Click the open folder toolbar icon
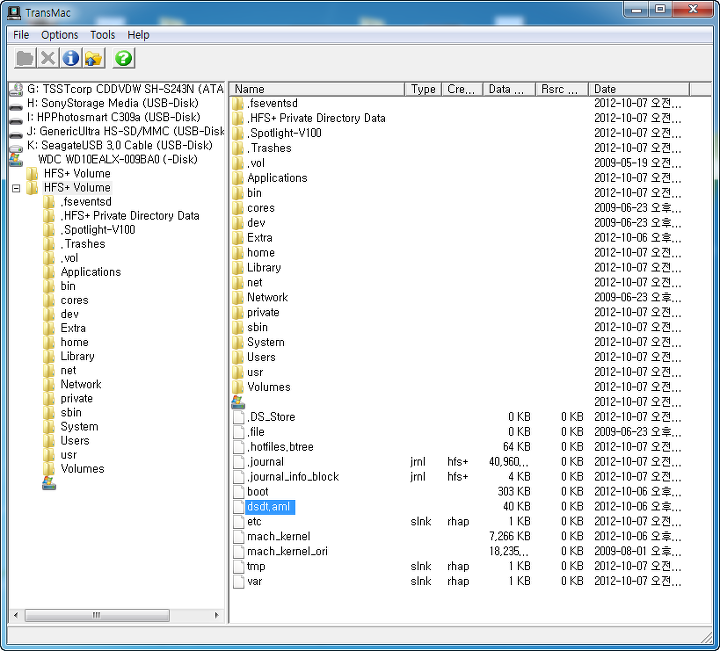The width and height of the screenshot is (720, 651). point(25,58)
